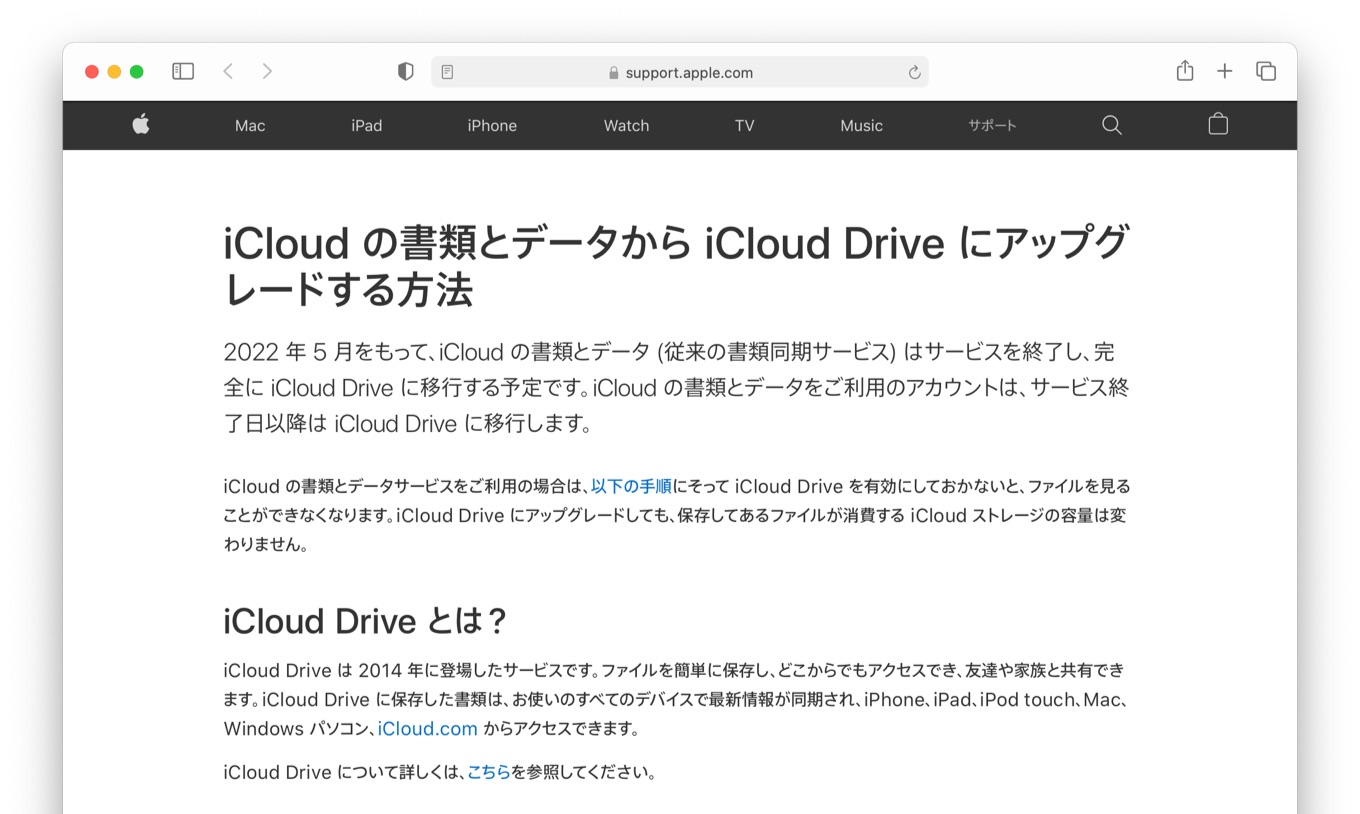Click the lock icon beside support.apple.com
The width and height of the screenshot is (1360, 814).
(x=614, y=72)
